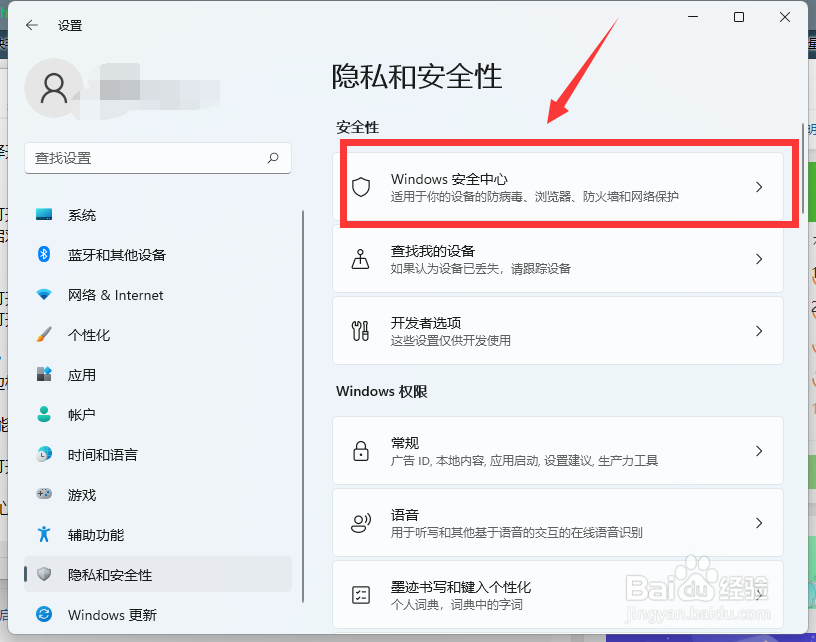Image resolution: width=816 pixels, height=642 pixels.
Task: Open Windows 更新 settings category
Action: click(158, 614)
